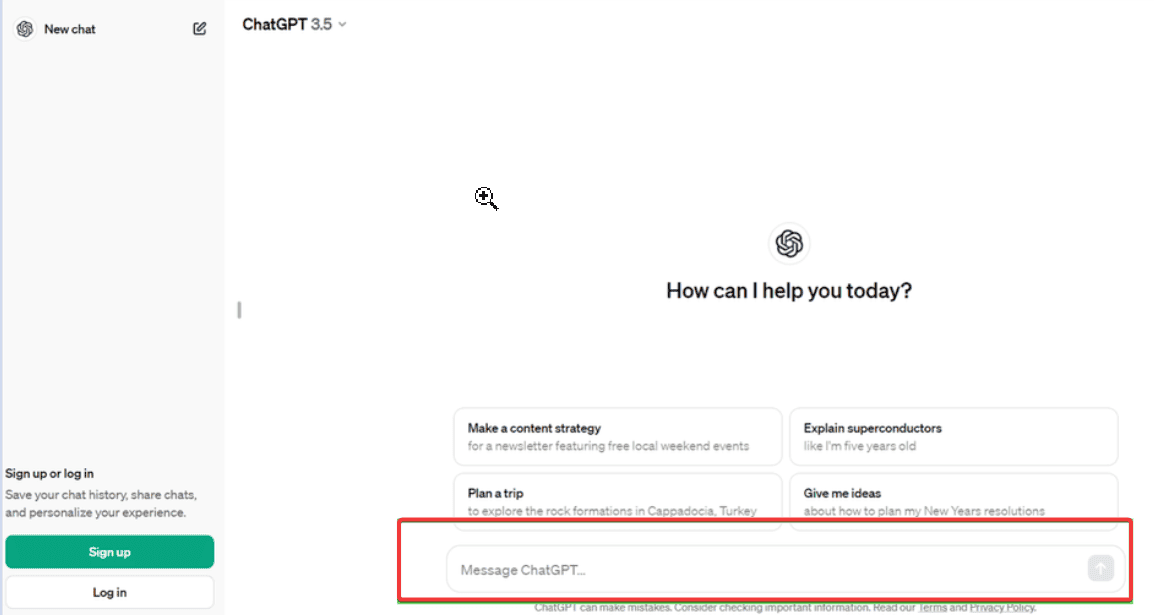Click the How can I help you today heading
The height and width of the screenshot is (615, 1154).
(789, 291)
